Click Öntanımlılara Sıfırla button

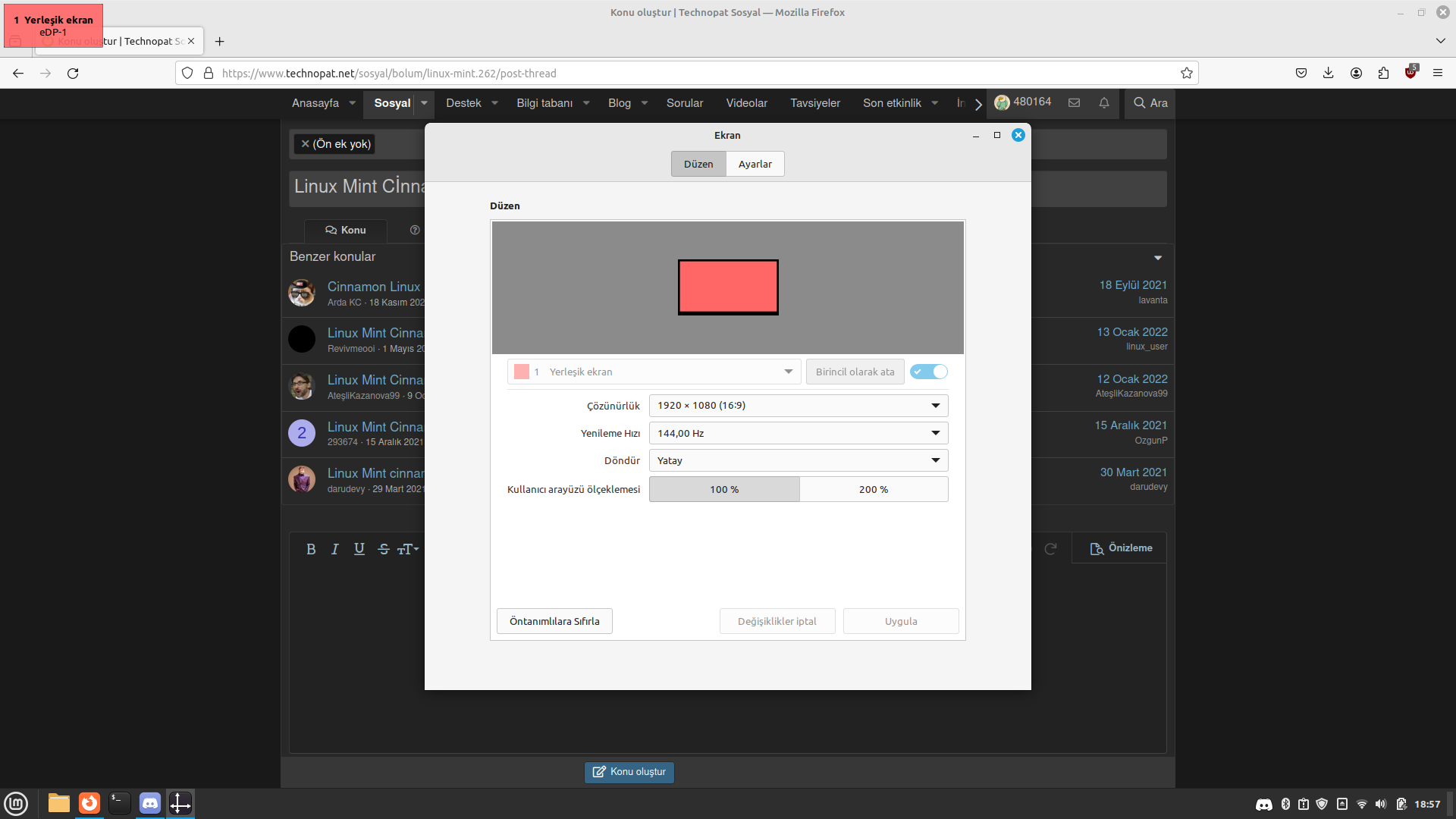[554, 621]
